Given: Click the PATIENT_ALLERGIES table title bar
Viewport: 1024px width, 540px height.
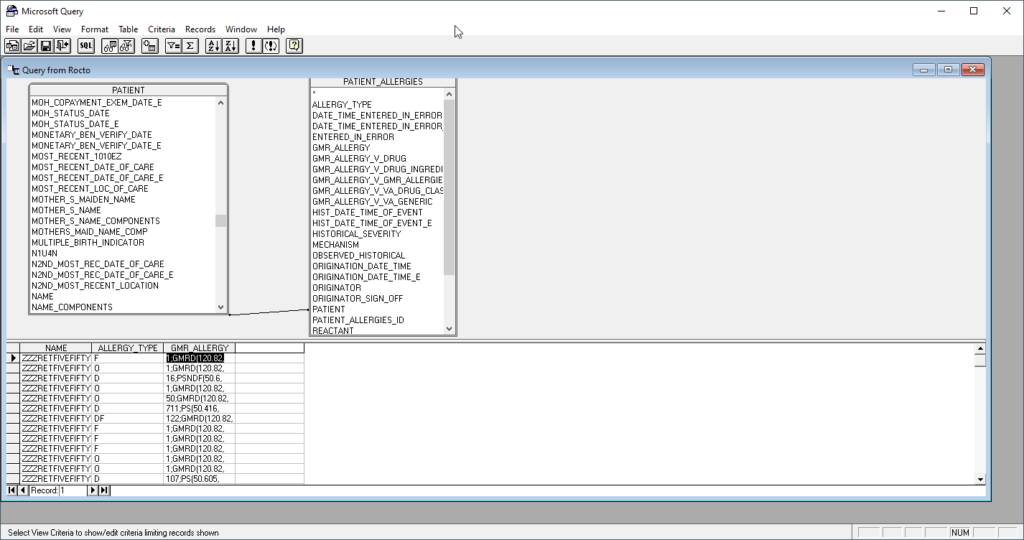Looking at the screenshot, I should tap(383, 82).
